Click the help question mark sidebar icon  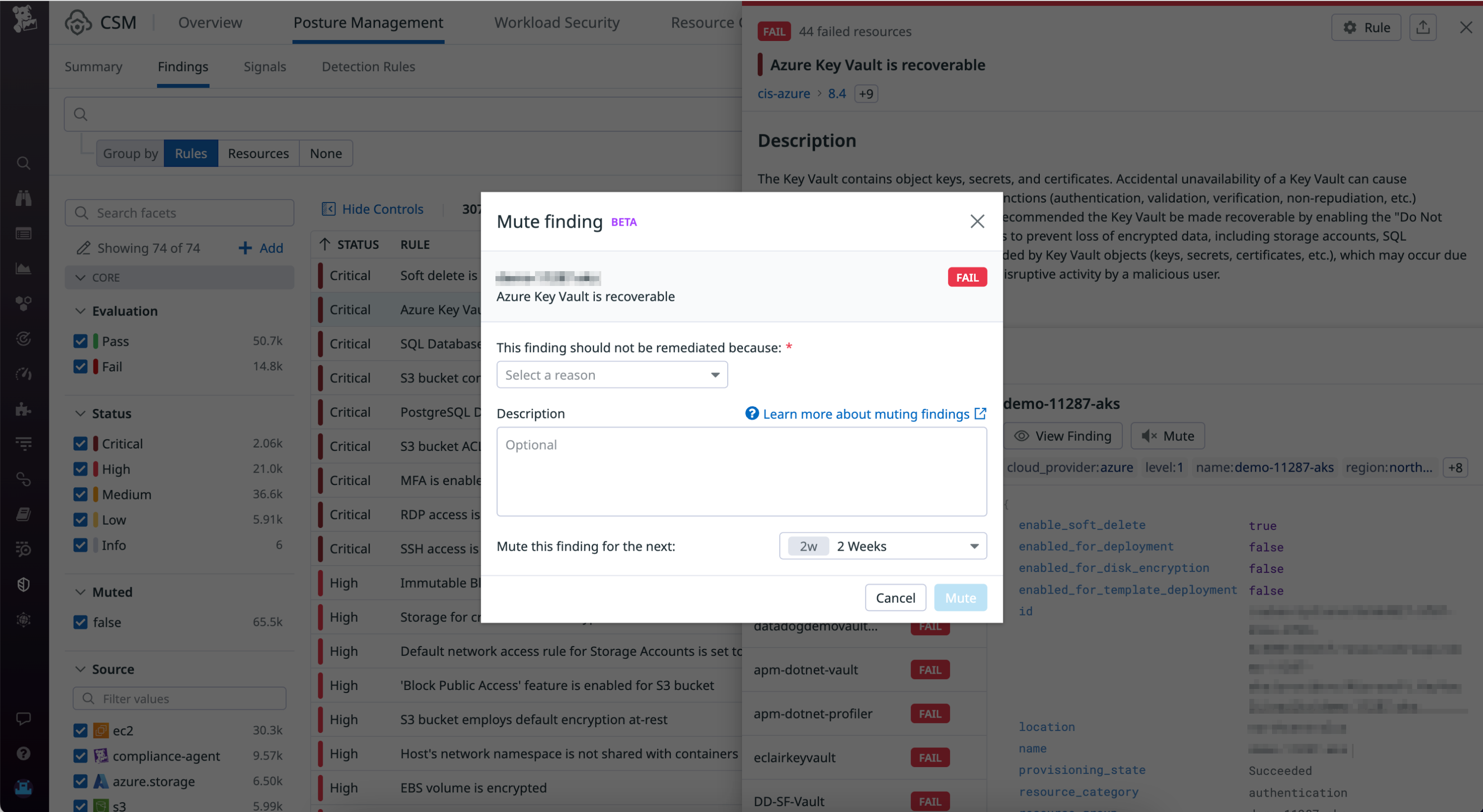point(24,753)
